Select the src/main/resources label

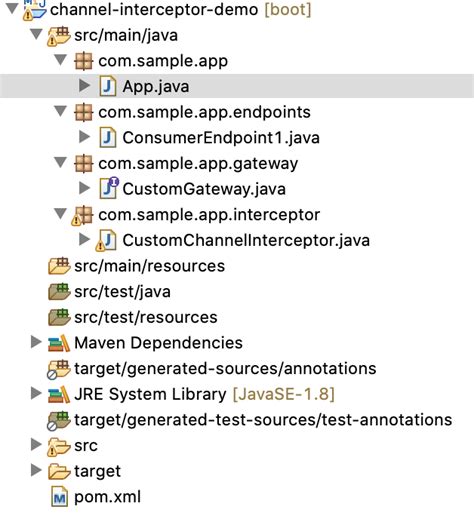pyautogui.click(x=150, y=266)
